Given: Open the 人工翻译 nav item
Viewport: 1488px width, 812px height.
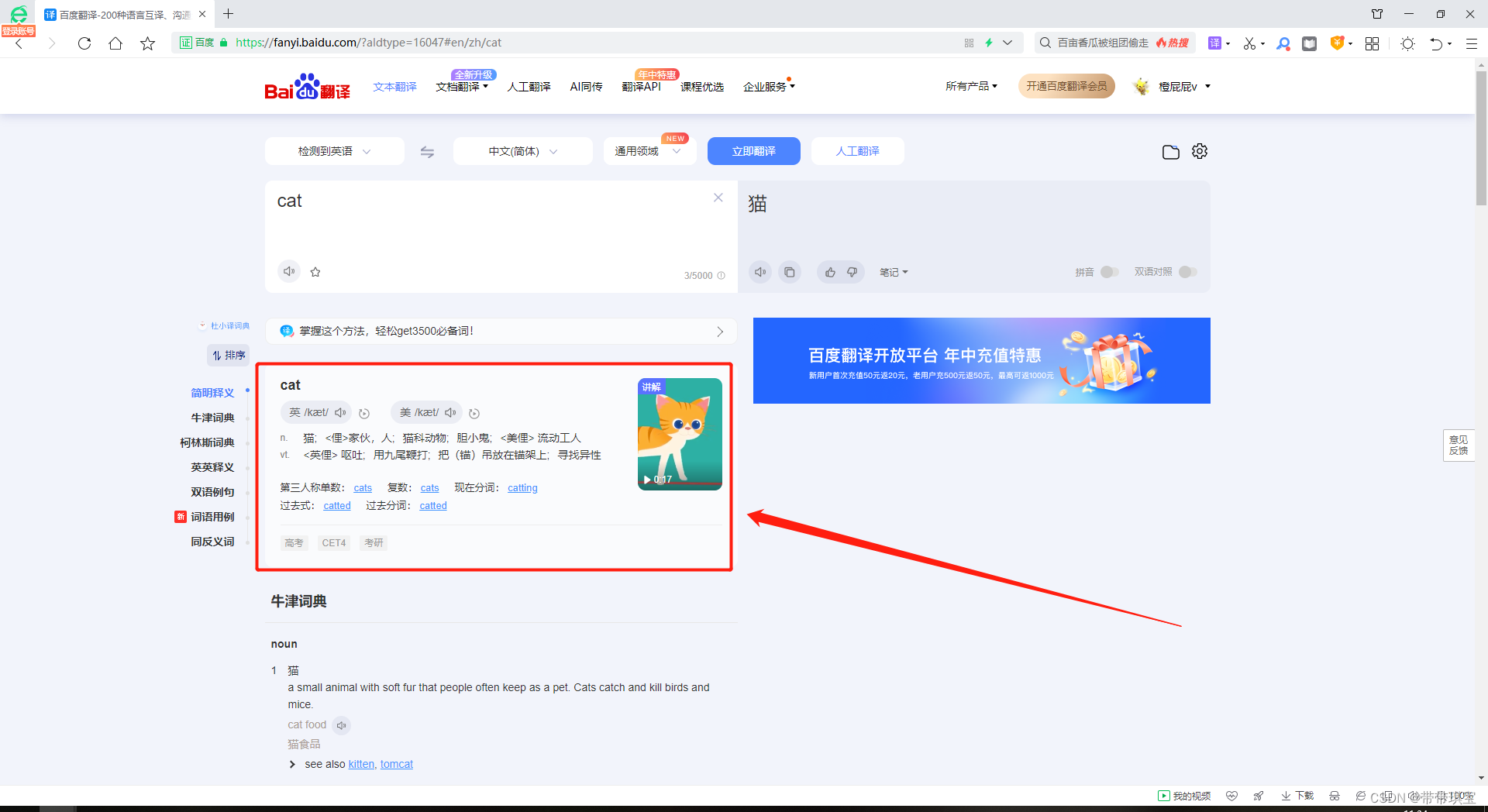Looking at the screenshot, I should tap(529, 87).
